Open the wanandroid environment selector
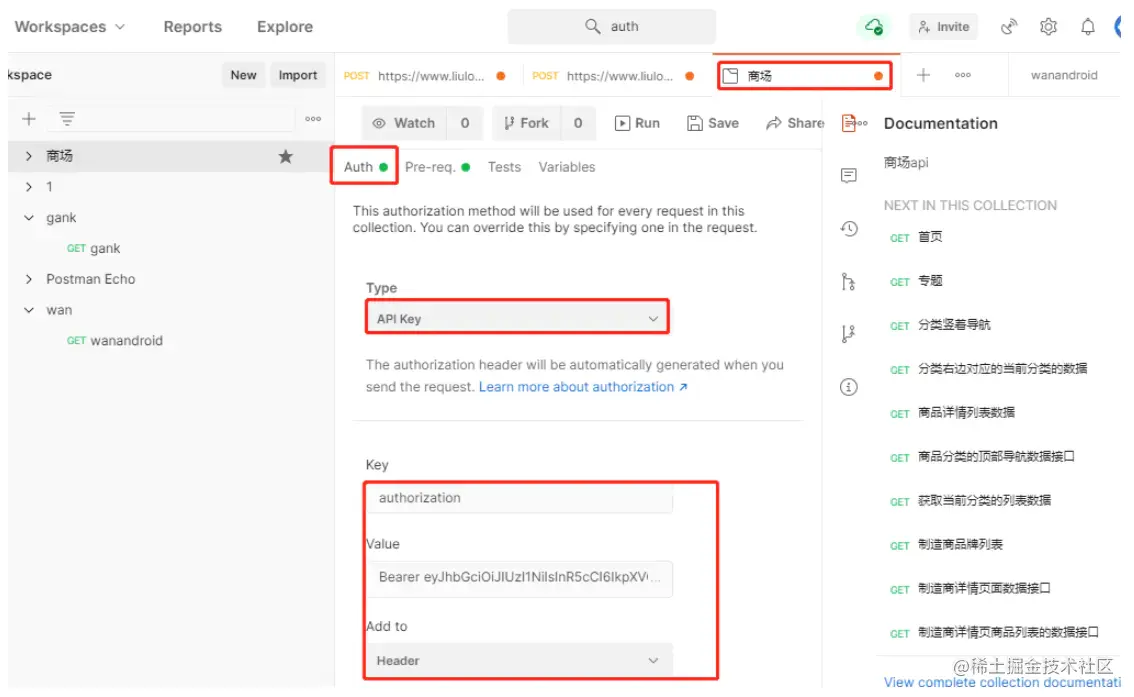The width and height of the screenshot is (1134, 697). pyautogui.click(x=1064, y=75)
